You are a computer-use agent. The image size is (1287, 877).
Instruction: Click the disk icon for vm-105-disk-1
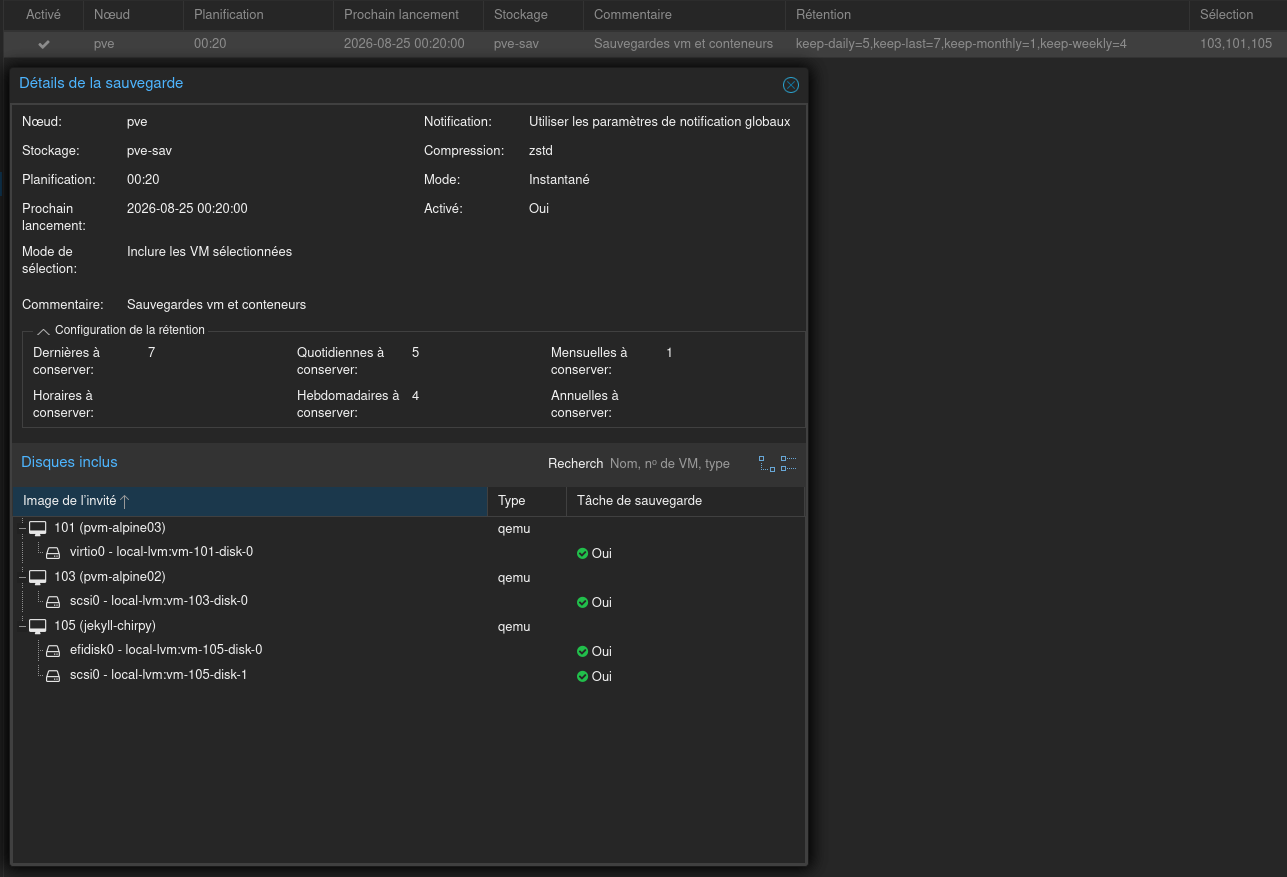(54, 676)
